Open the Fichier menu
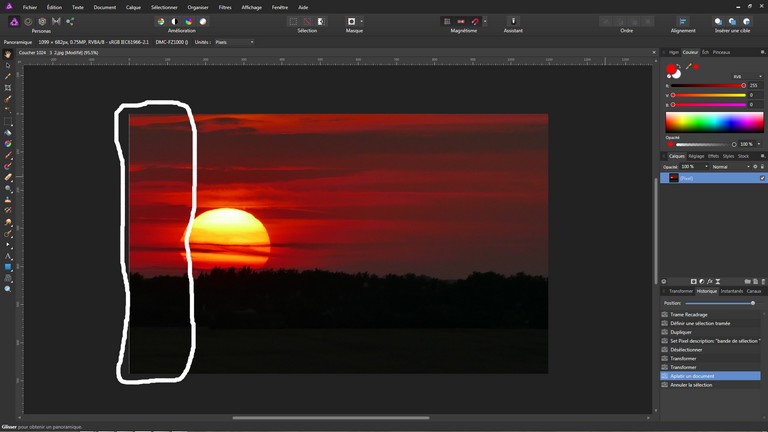 (x=30, y=7)
